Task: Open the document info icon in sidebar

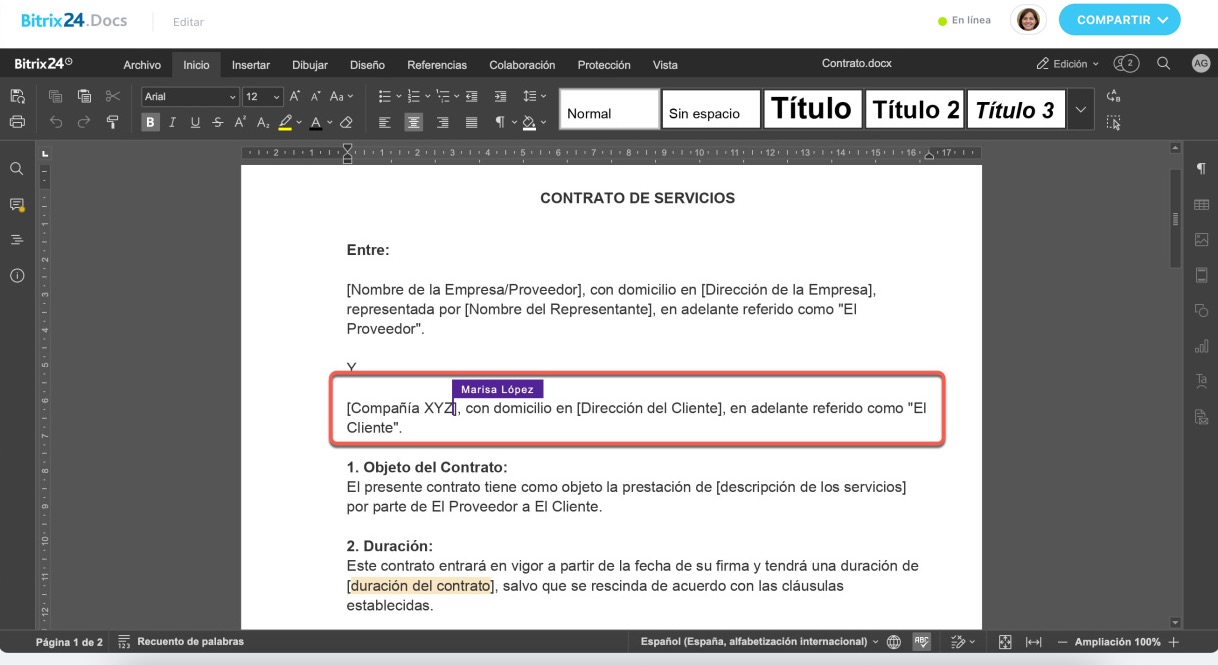Action: pos(17,275)
